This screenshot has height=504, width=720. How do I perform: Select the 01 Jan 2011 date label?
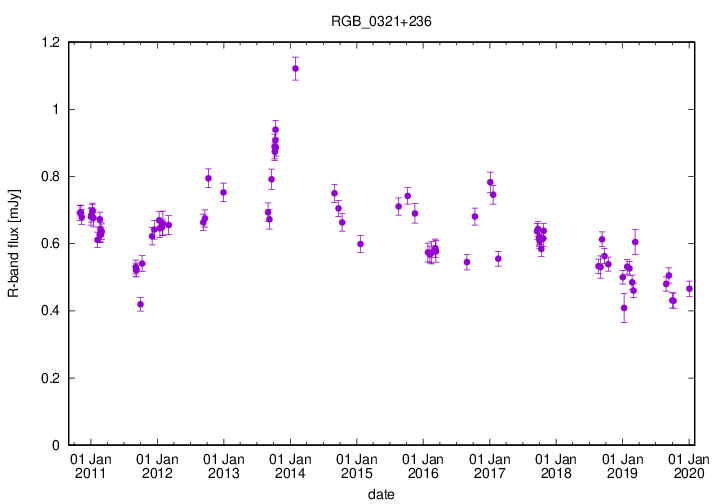point(90,465)
